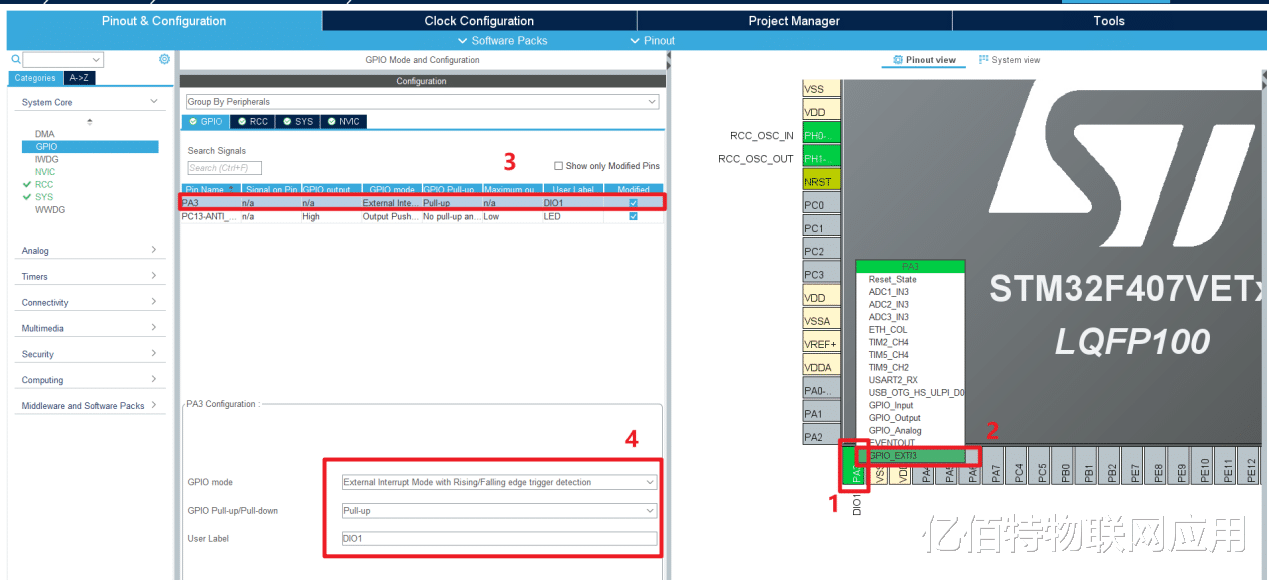Screen dimensions: 1269x580
Task: Select the PA2 pin
Action: coord(822,437)
